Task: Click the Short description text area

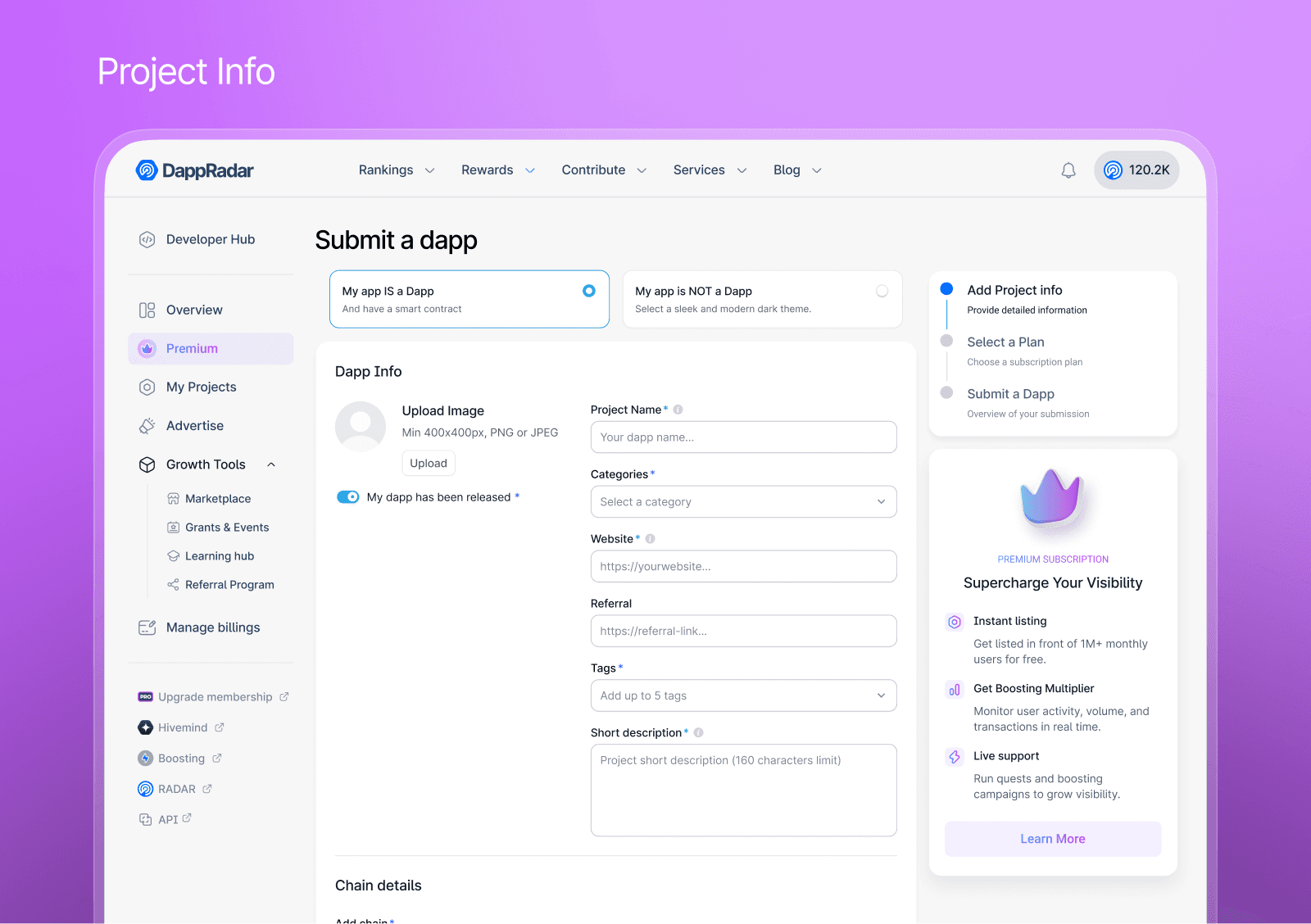Action: 743,790
